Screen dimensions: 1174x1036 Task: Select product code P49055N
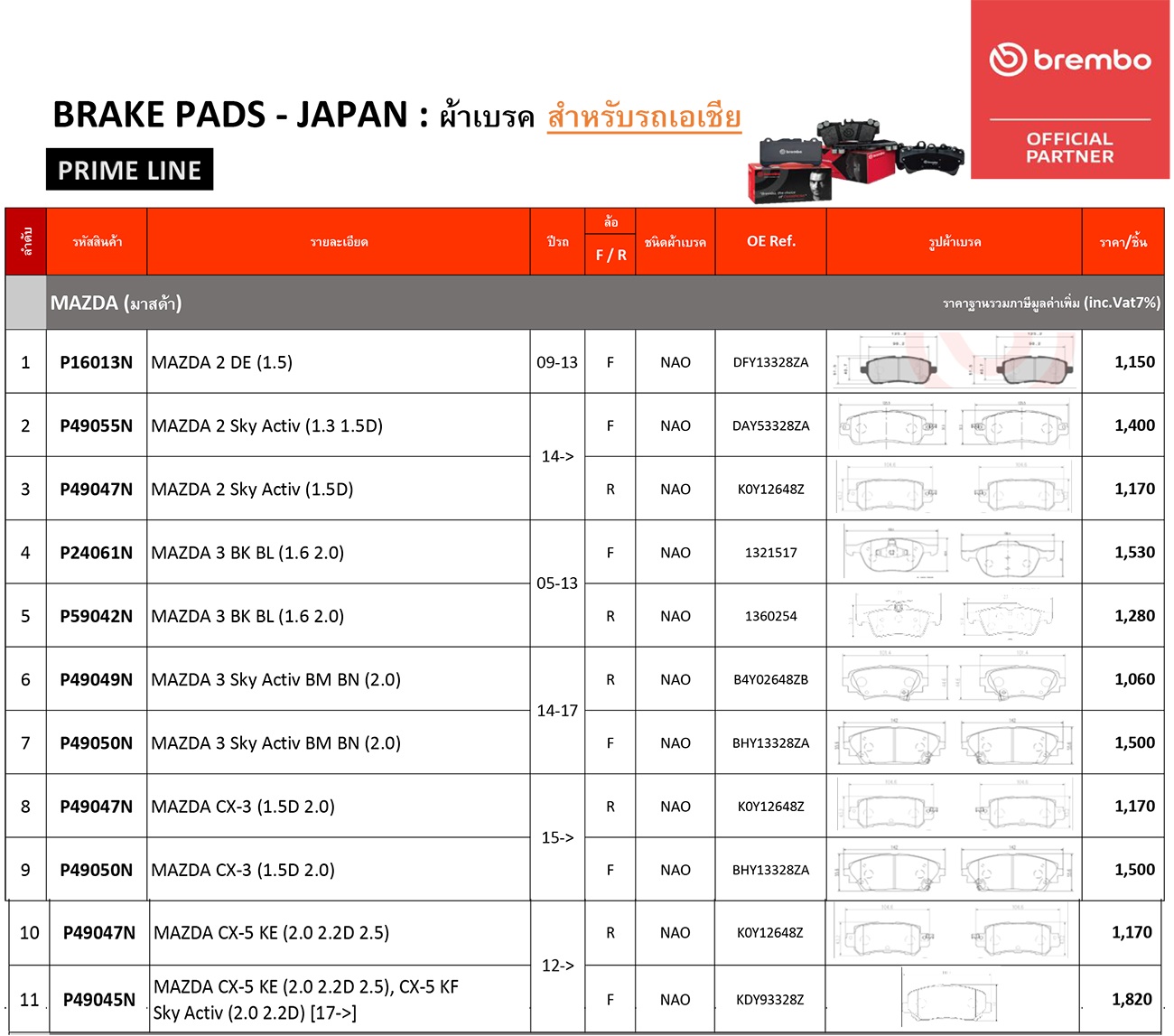point(97,425)
